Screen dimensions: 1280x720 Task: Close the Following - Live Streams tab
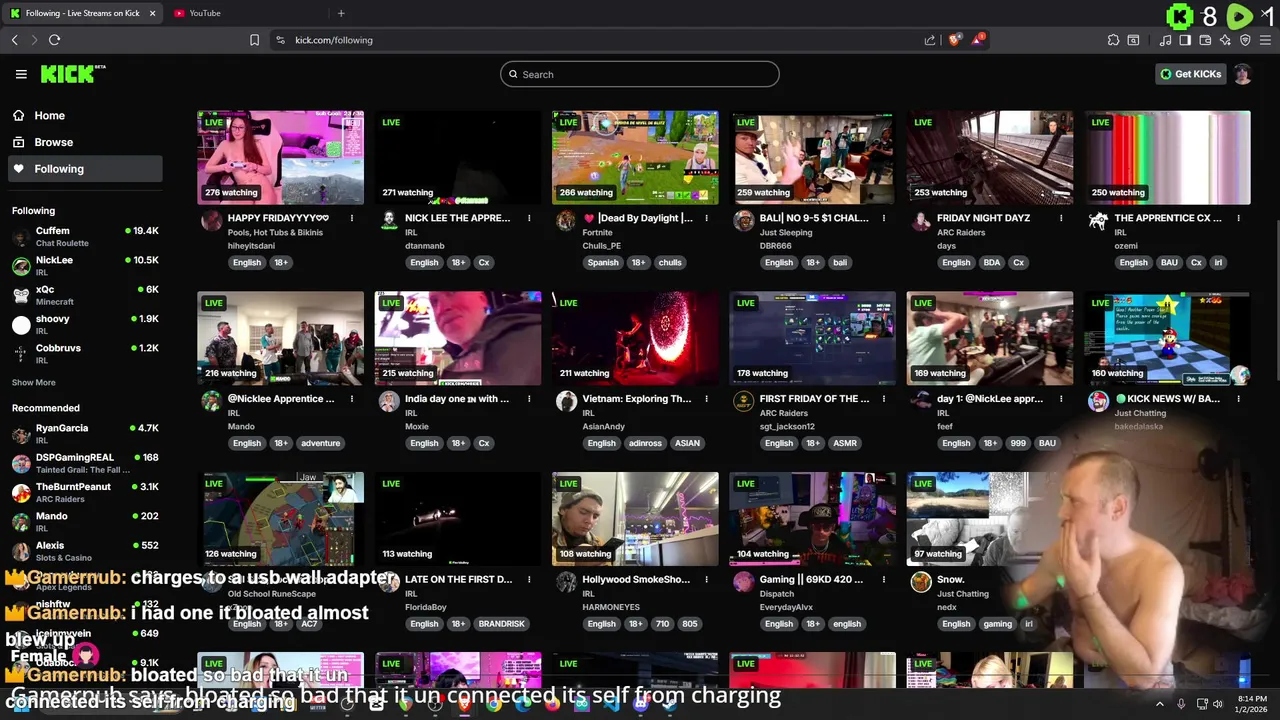pos(152,13)
